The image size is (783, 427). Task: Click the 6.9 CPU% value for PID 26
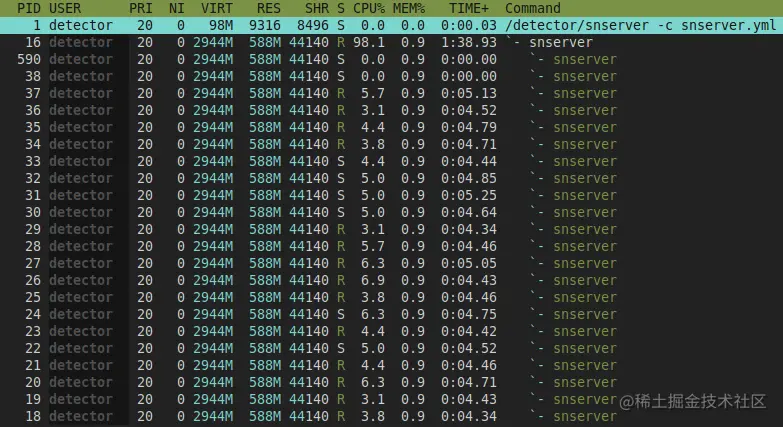tap(373, 280)
